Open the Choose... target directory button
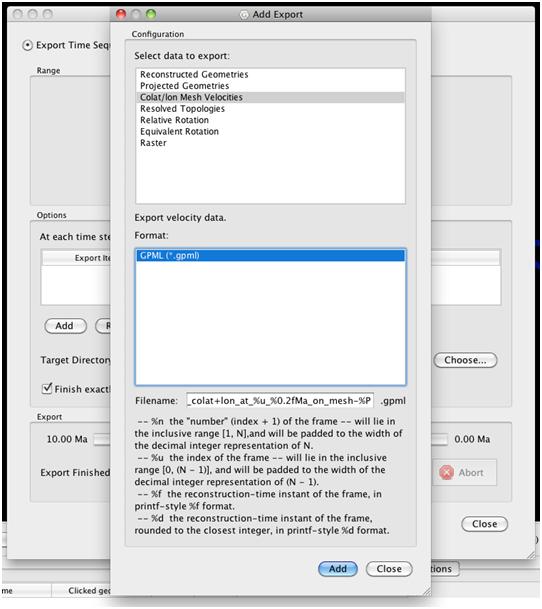The width and height of the screenshot is (542, 609). tap(465, 360)
